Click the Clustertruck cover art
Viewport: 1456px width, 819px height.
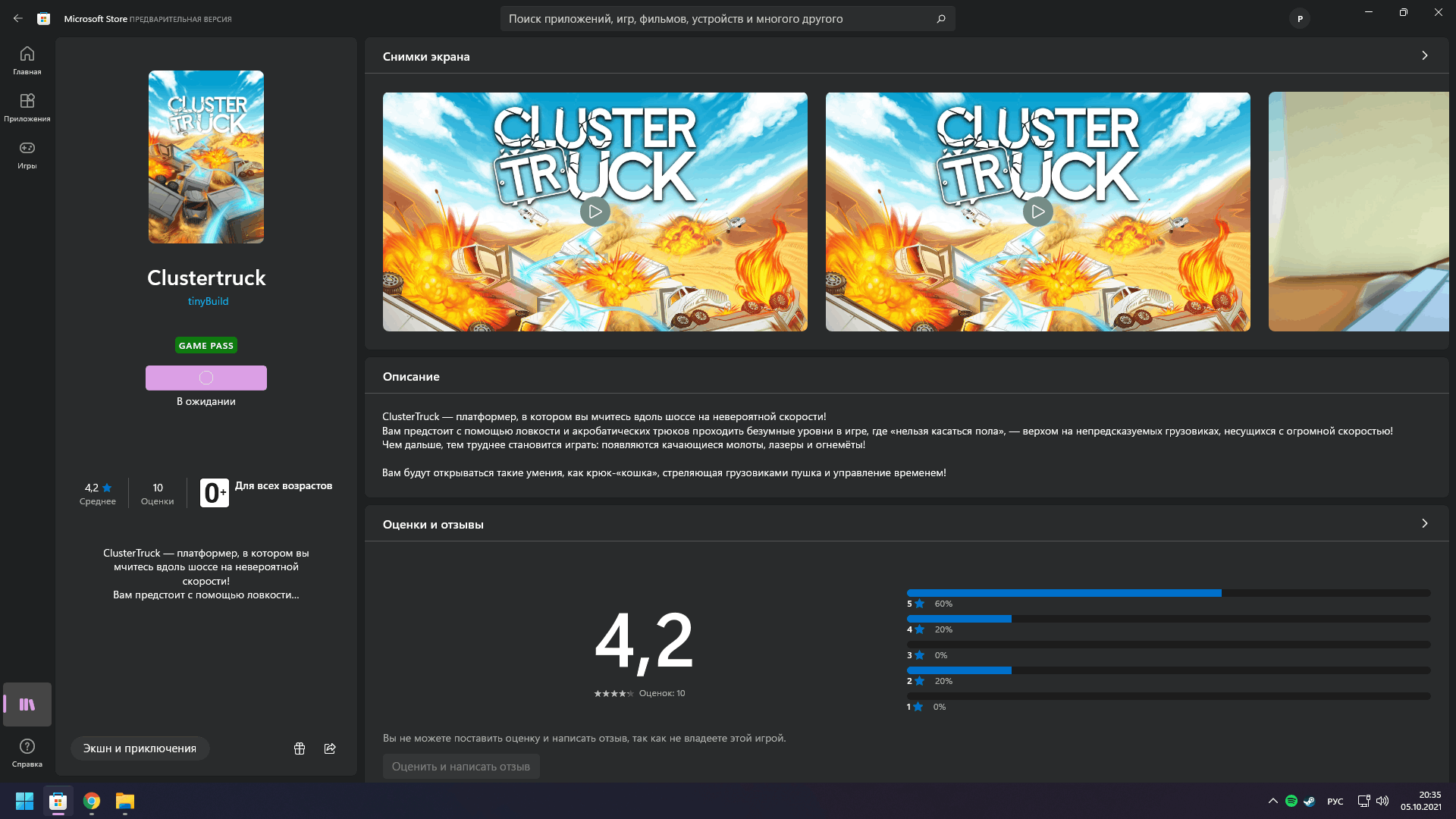point(206,157)
